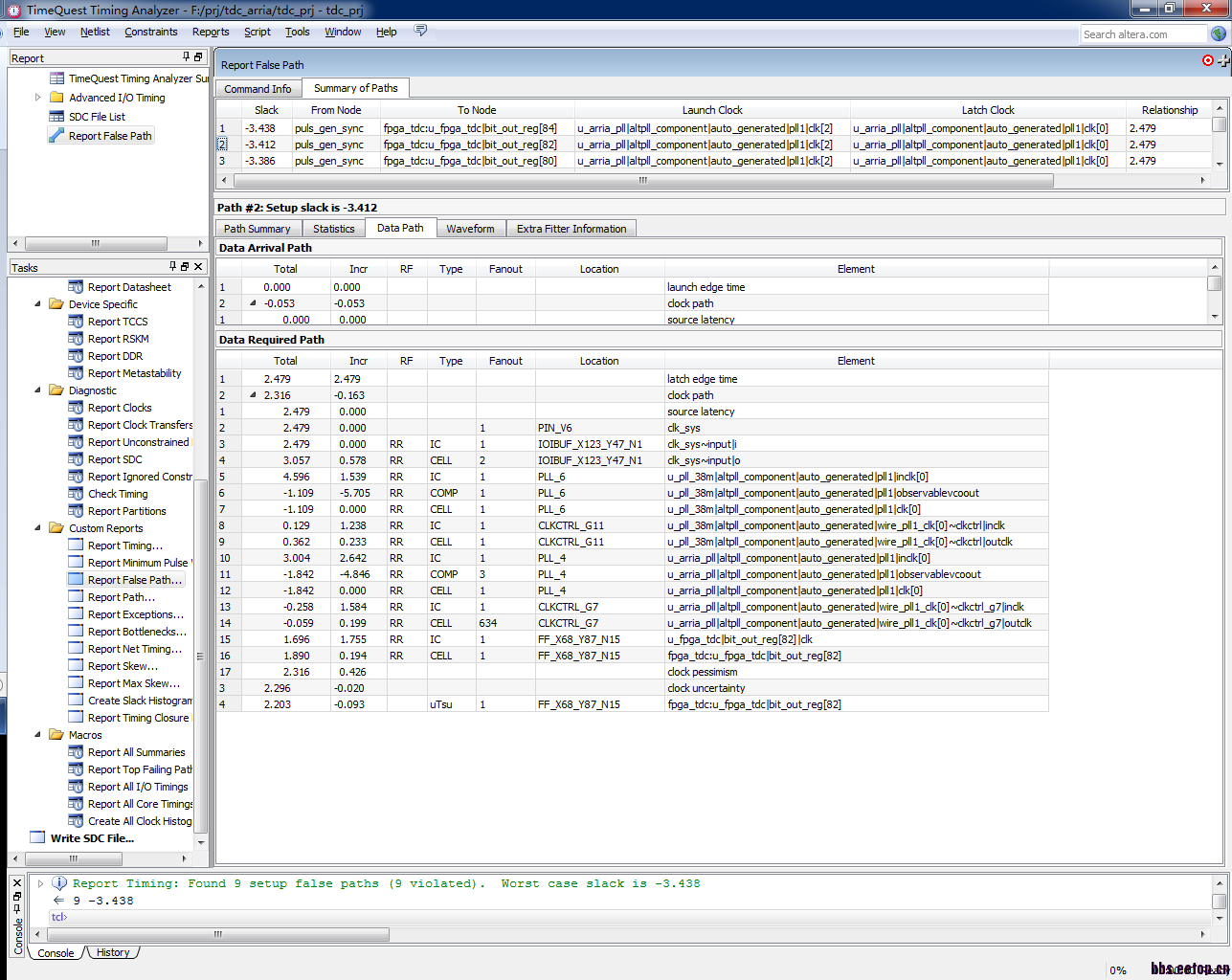Click the Report Clocks task icon
Viewport: 1232px width, 980px height.
pos(76,408)
